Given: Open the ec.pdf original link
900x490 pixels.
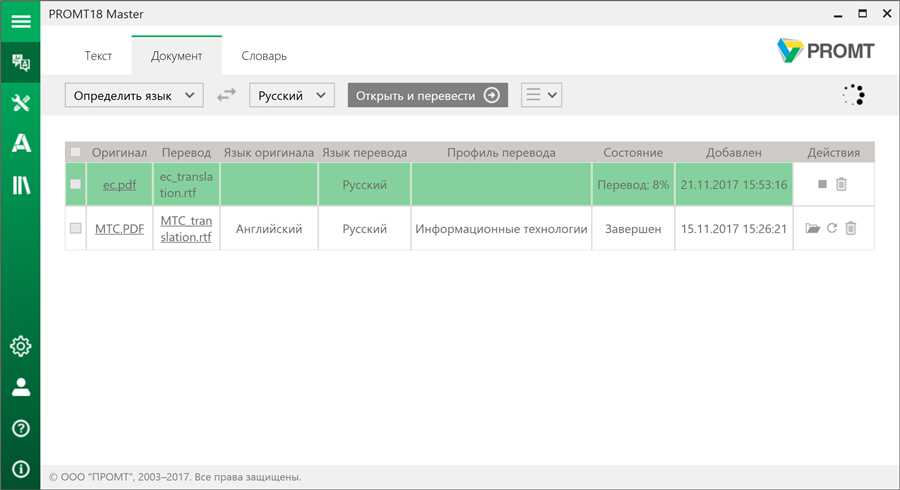Looking at the screenshot, I should click(119, 185).
